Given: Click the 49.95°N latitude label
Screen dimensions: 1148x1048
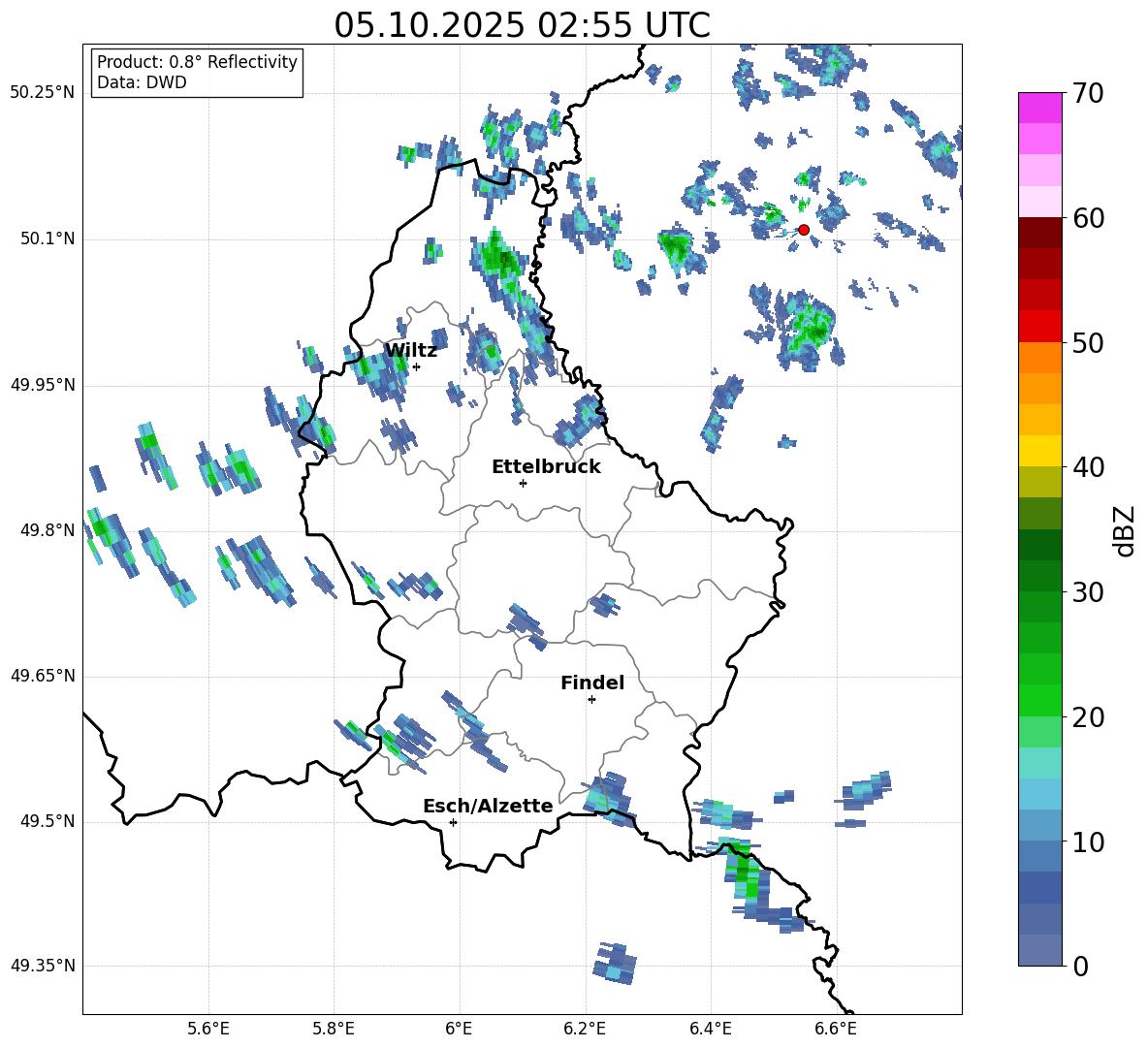Looking at the screenshot, I should click(43, 384).
